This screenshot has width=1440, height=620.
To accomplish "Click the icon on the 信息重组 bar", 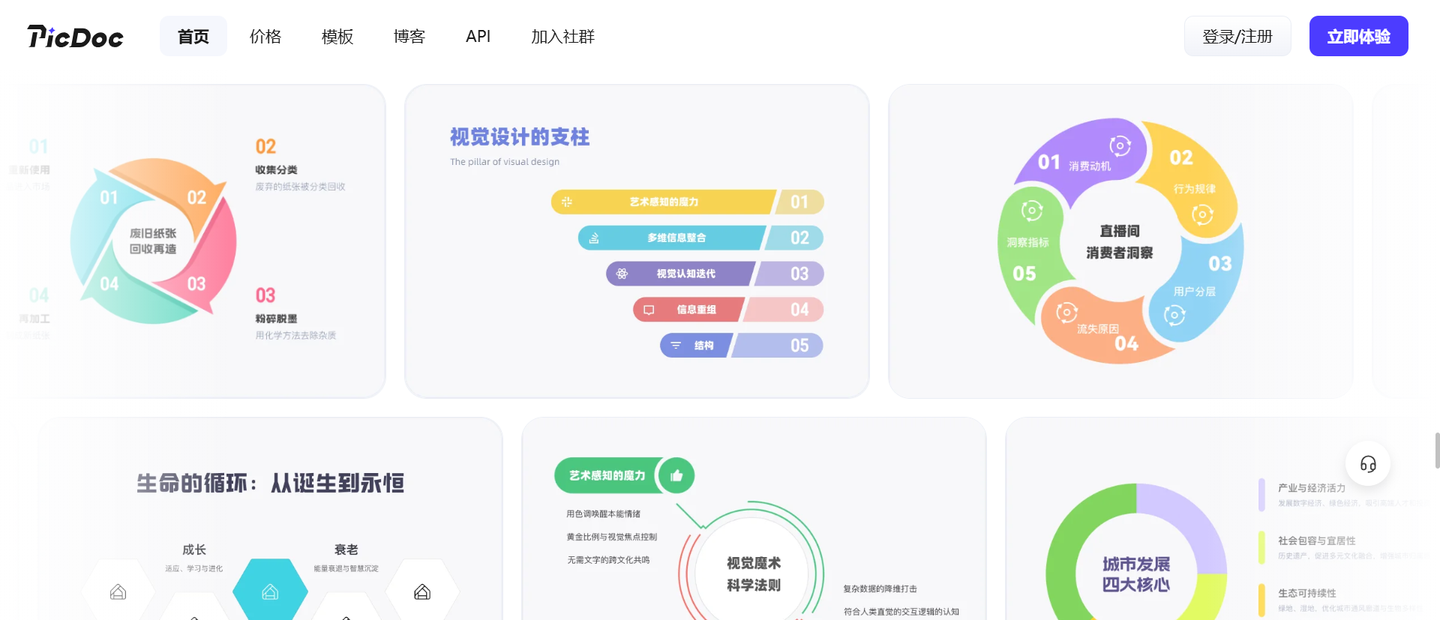I will pos(649,310).
